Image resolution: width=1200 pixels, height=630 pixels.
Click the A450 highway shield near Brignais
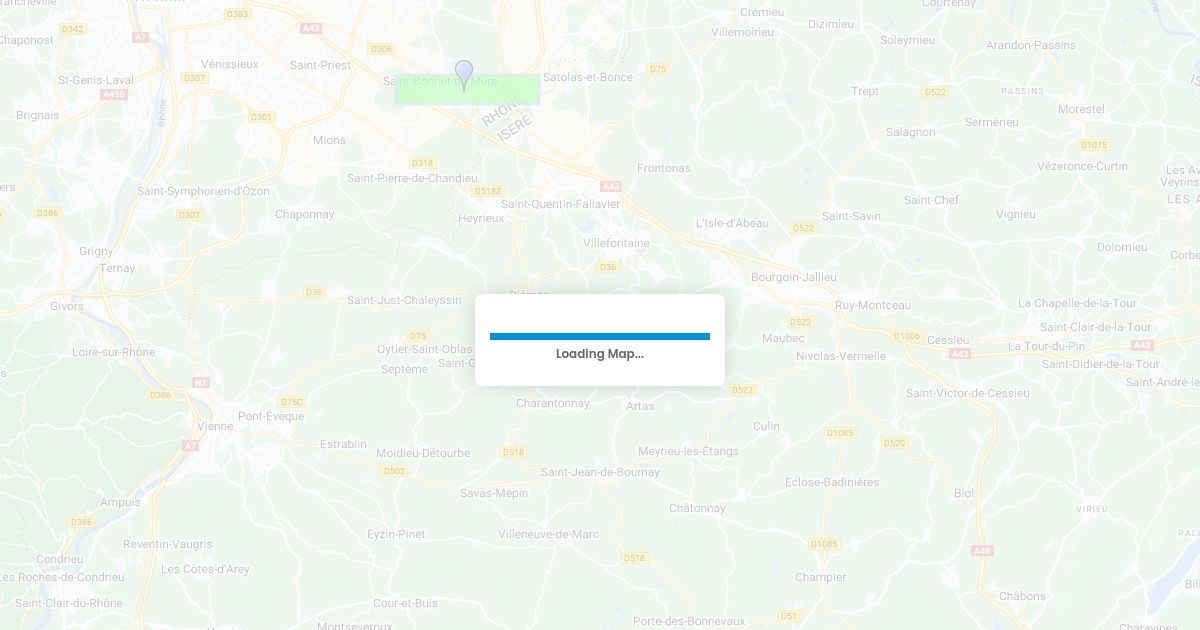pyautogui.click(x=114, y=94)
